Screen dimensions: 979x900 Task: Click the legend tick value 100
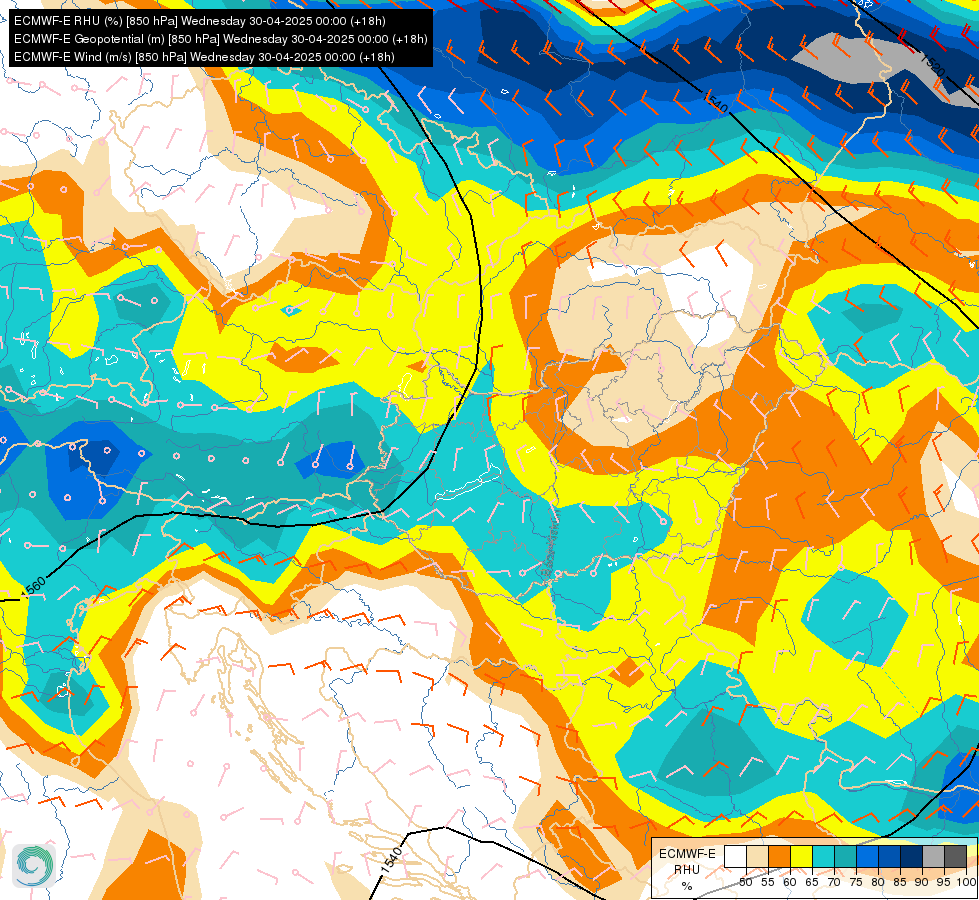(x=966, y=882)
